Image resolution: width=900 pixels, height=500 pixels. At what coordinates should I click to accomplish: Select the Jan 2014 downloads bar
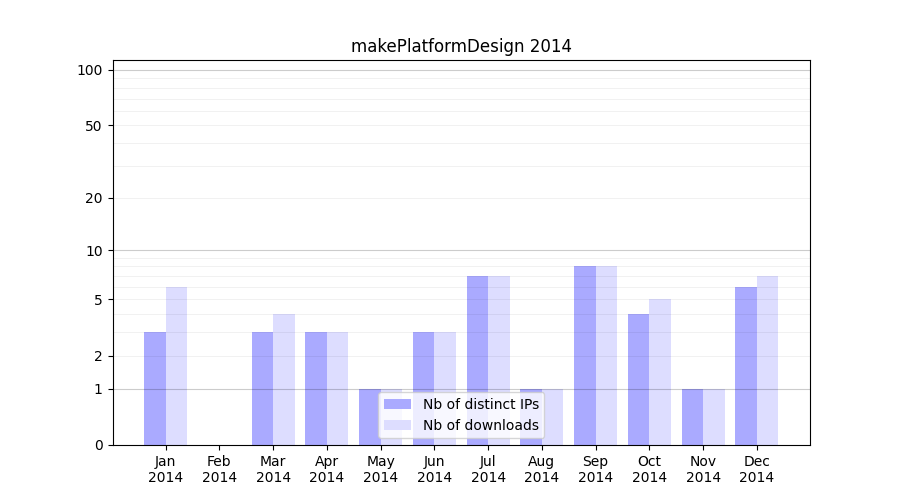177,366
